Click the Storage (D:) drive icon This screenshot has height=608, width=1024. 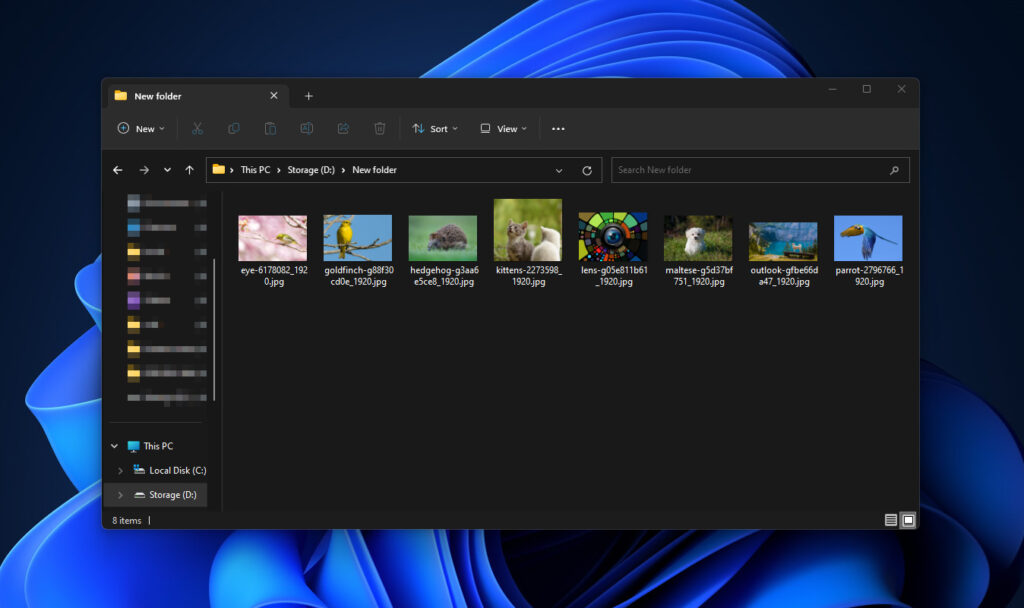click(x=139, y=495)
